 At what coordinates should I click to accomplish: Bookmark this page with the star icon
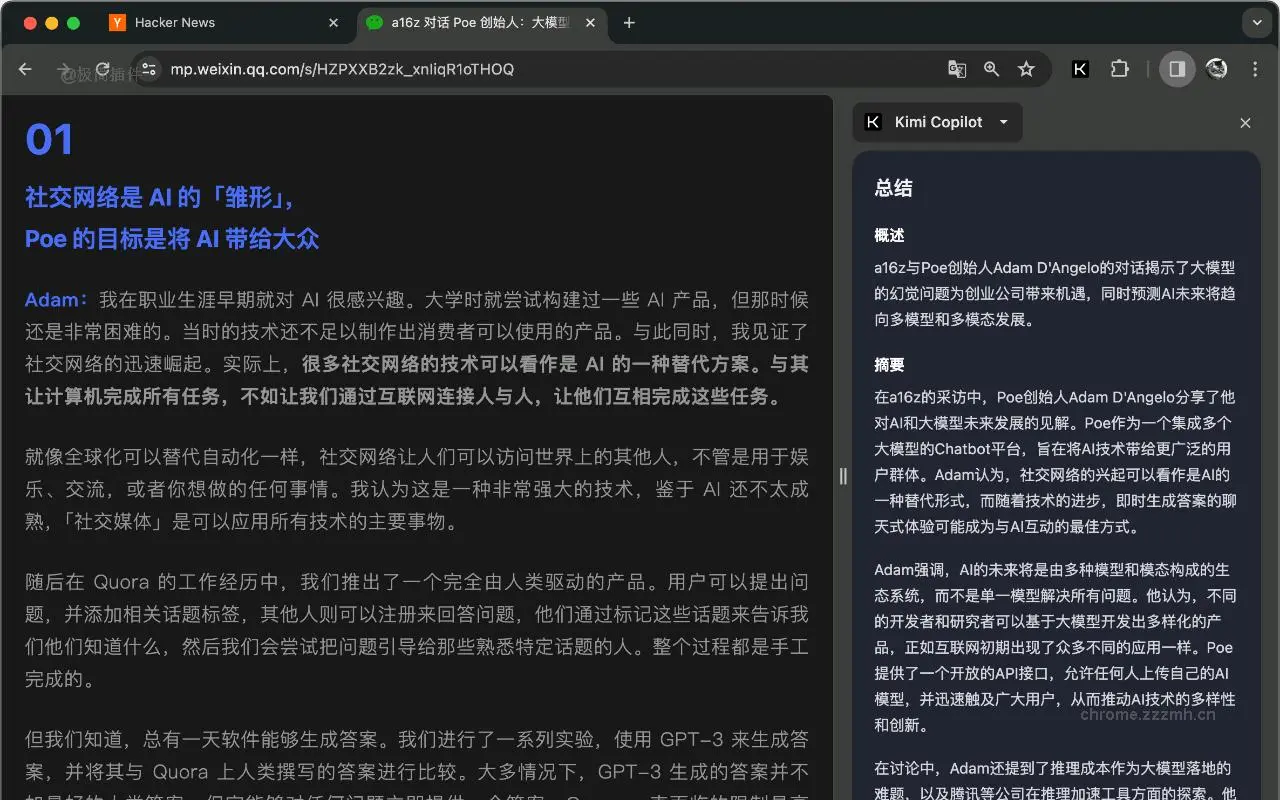pyautogui.click(x=1026, y=69)
